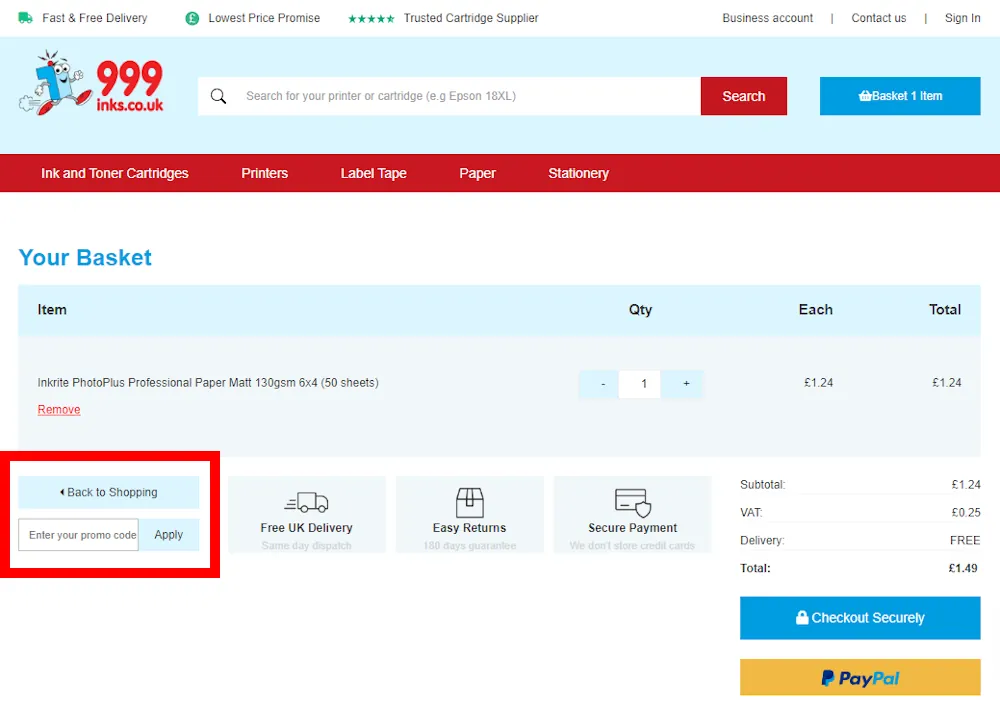This screenshot has width=1000, height=708.
Task: Open the Basket 1 Item
Action: (899, 96)
